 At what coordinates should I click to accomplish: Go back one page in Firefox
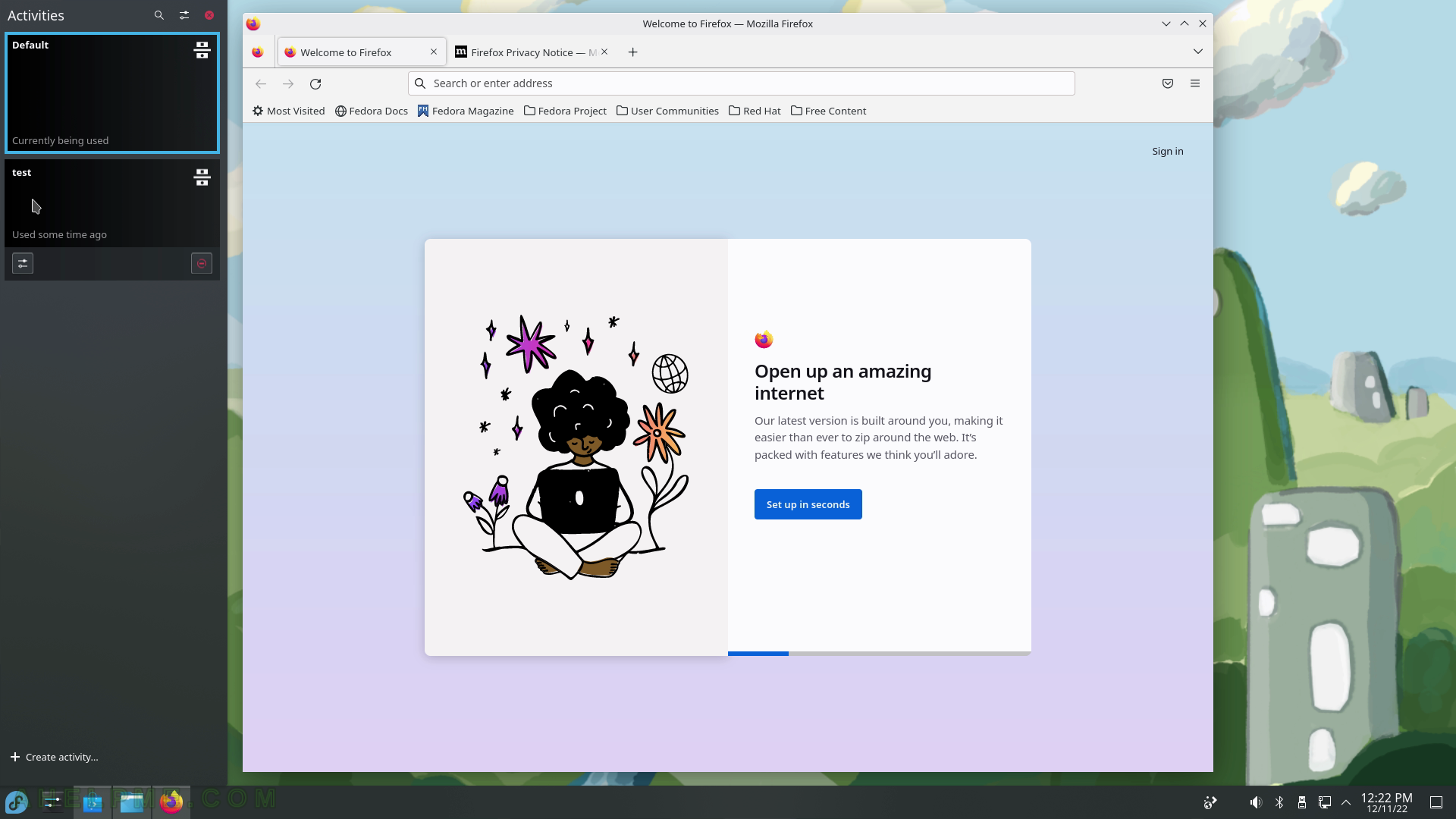click(x=261, y=83)
